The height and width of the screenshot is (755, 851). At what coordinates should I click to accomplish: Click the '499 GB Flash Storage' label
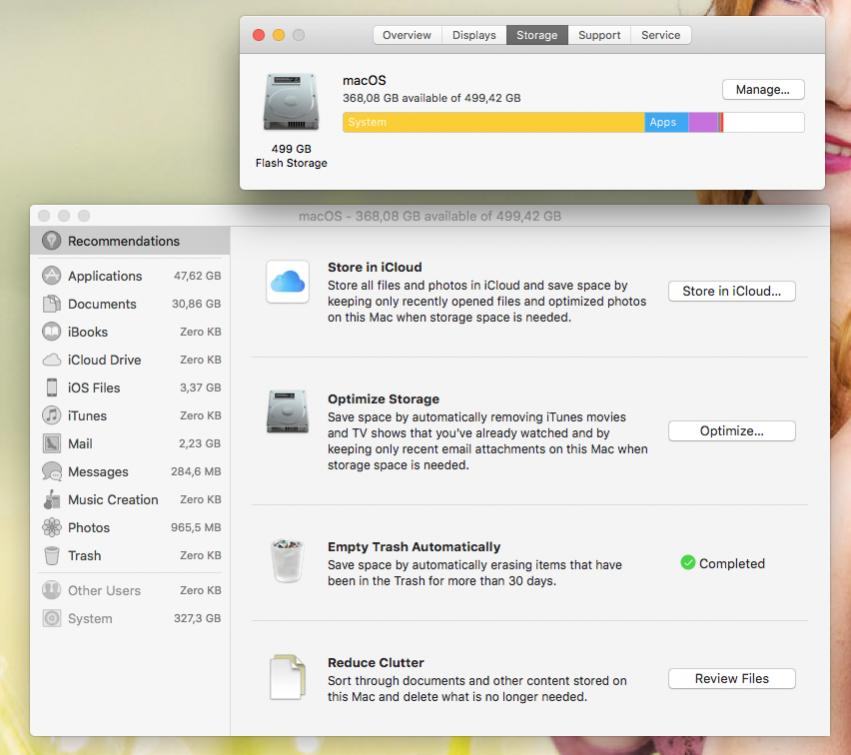click(291, 156)
